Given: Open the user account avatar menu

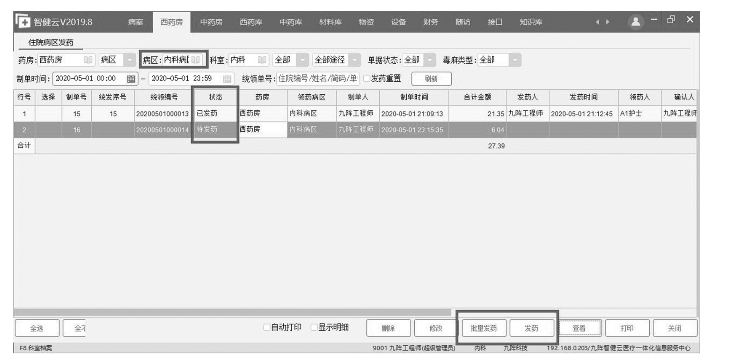Looking at the screenshot, I should (636, 21).
